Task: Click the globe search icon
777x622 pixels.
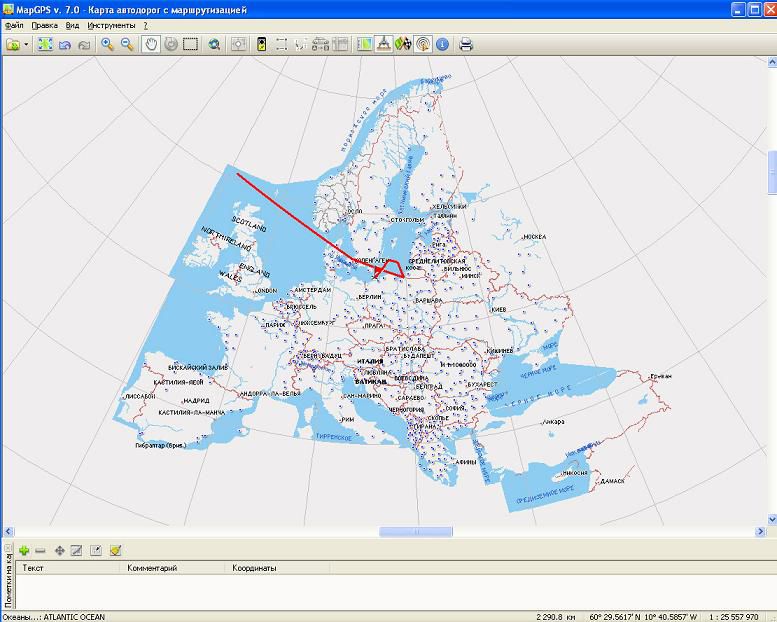Action: tap(214, 44)
